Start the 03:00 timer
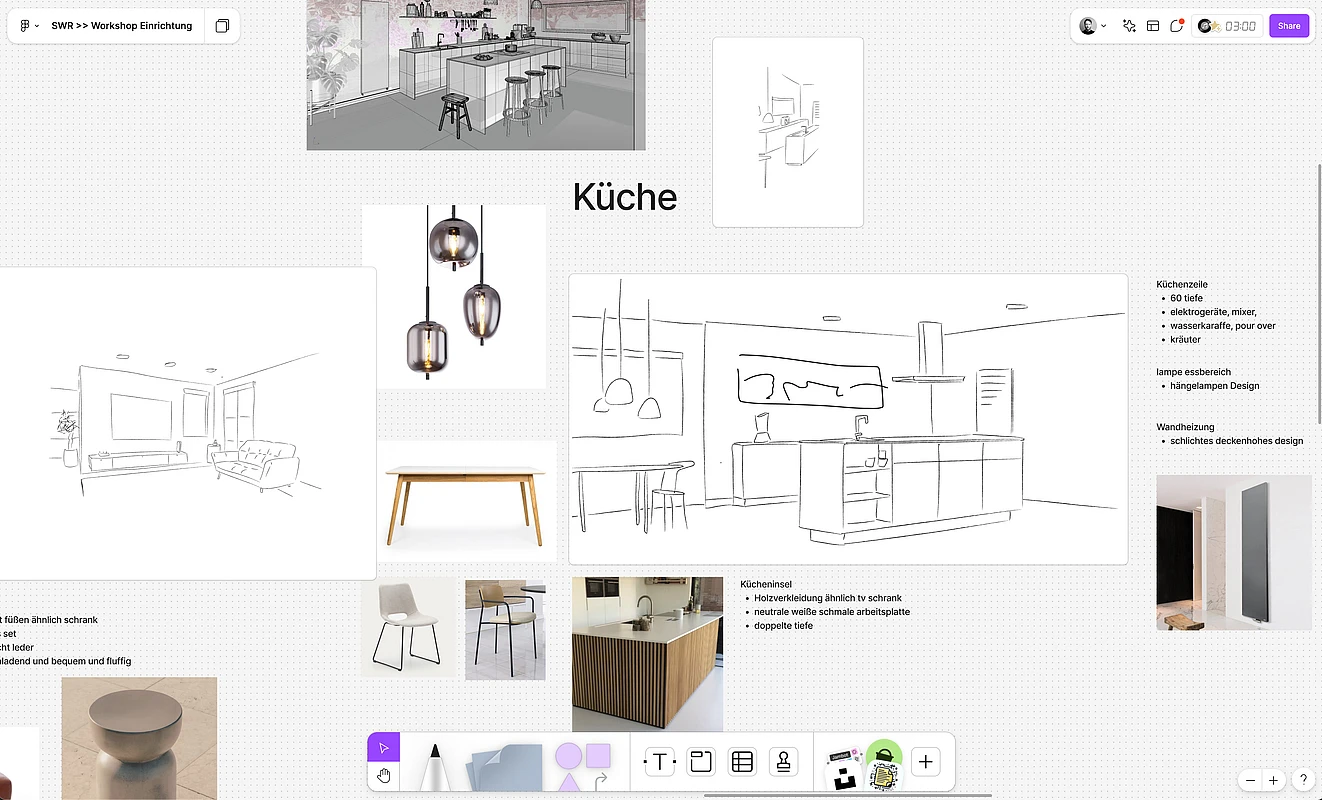This screenshot has height=800, width=1322. 1228,26
